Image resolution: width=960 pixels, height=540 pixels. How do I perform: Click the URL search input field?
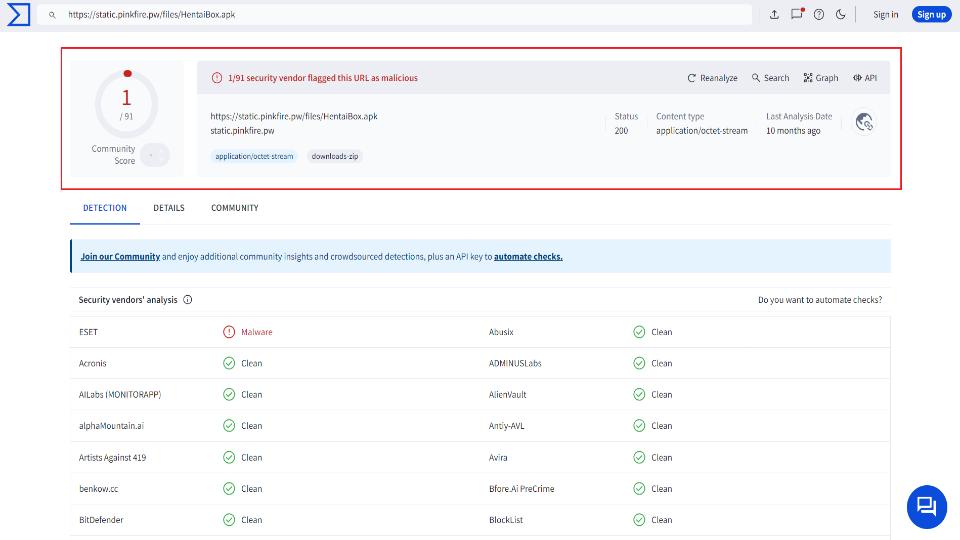point(394,15)
